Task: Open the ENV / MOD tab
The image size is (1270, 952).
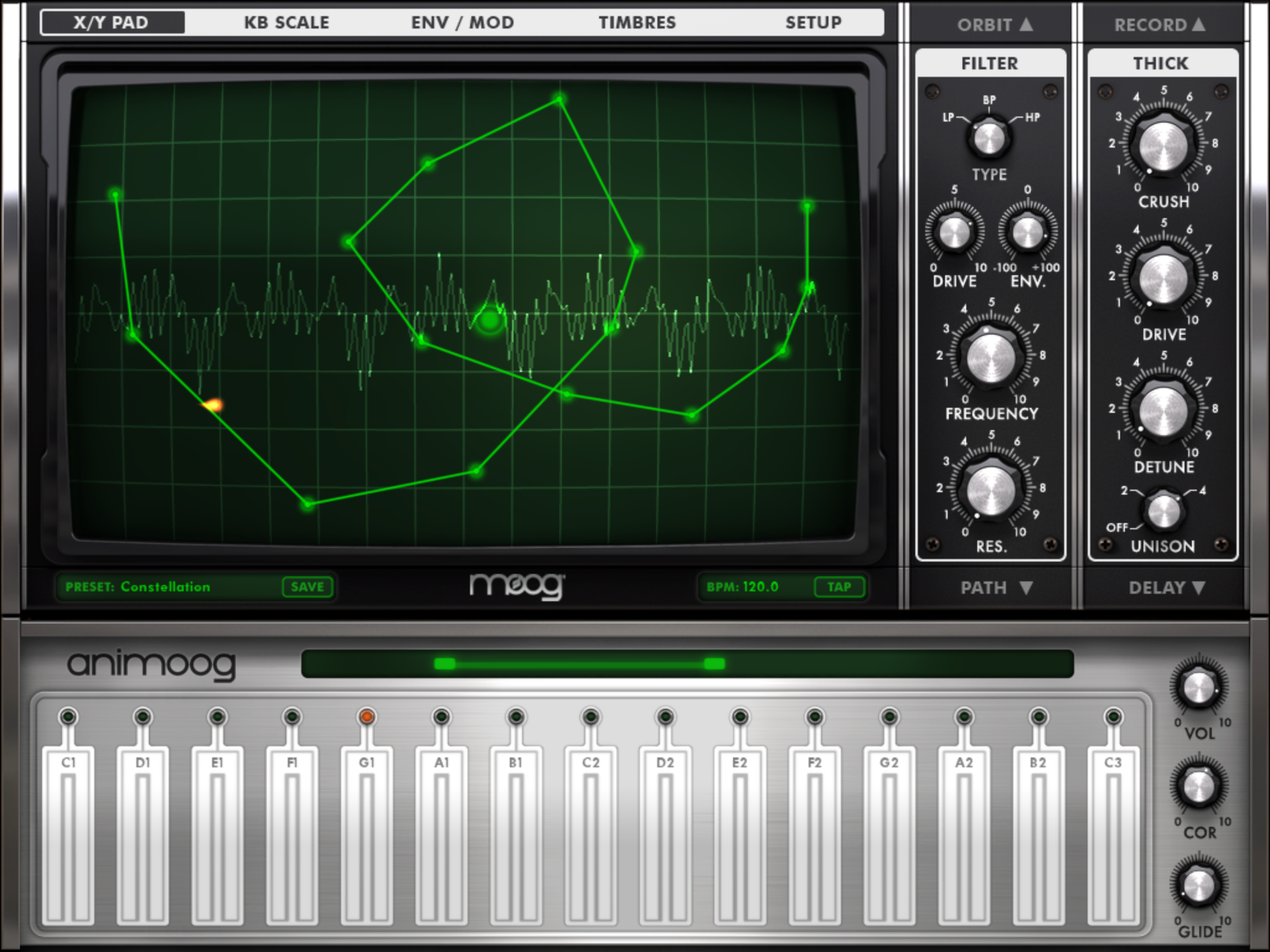Action: (463, 23)
